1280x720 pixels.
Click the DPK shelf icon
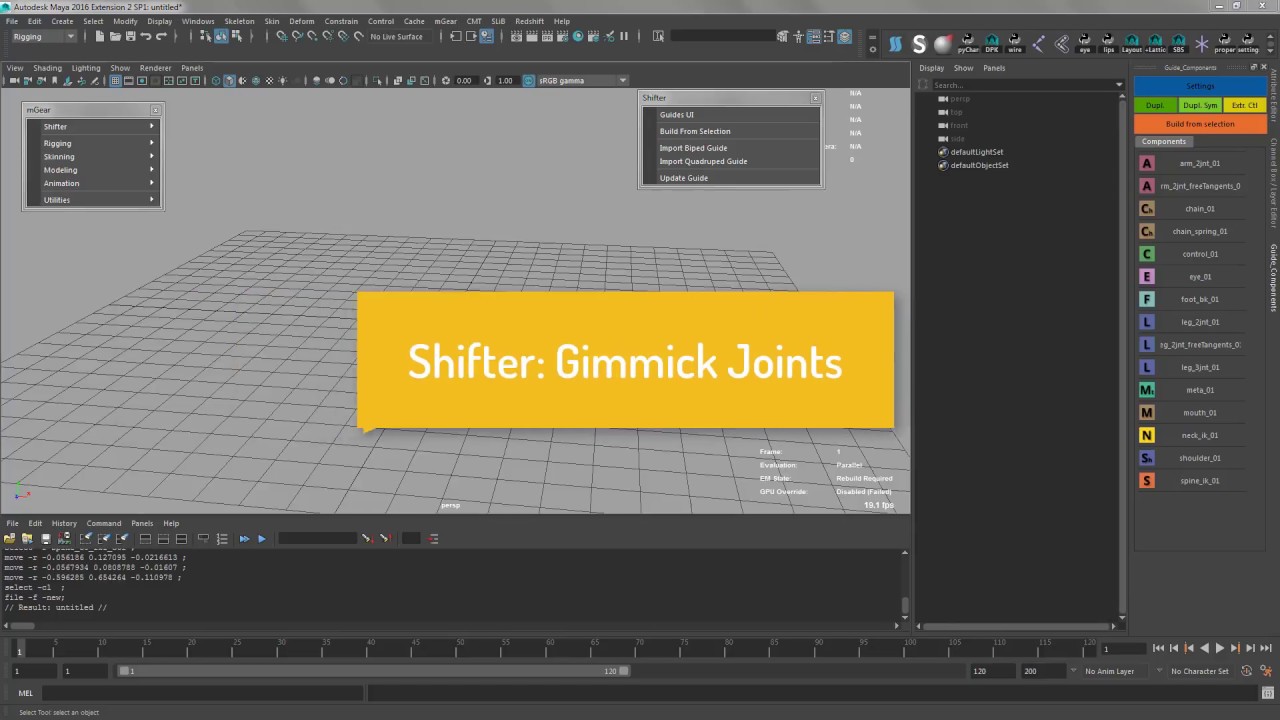coord(992,43)
